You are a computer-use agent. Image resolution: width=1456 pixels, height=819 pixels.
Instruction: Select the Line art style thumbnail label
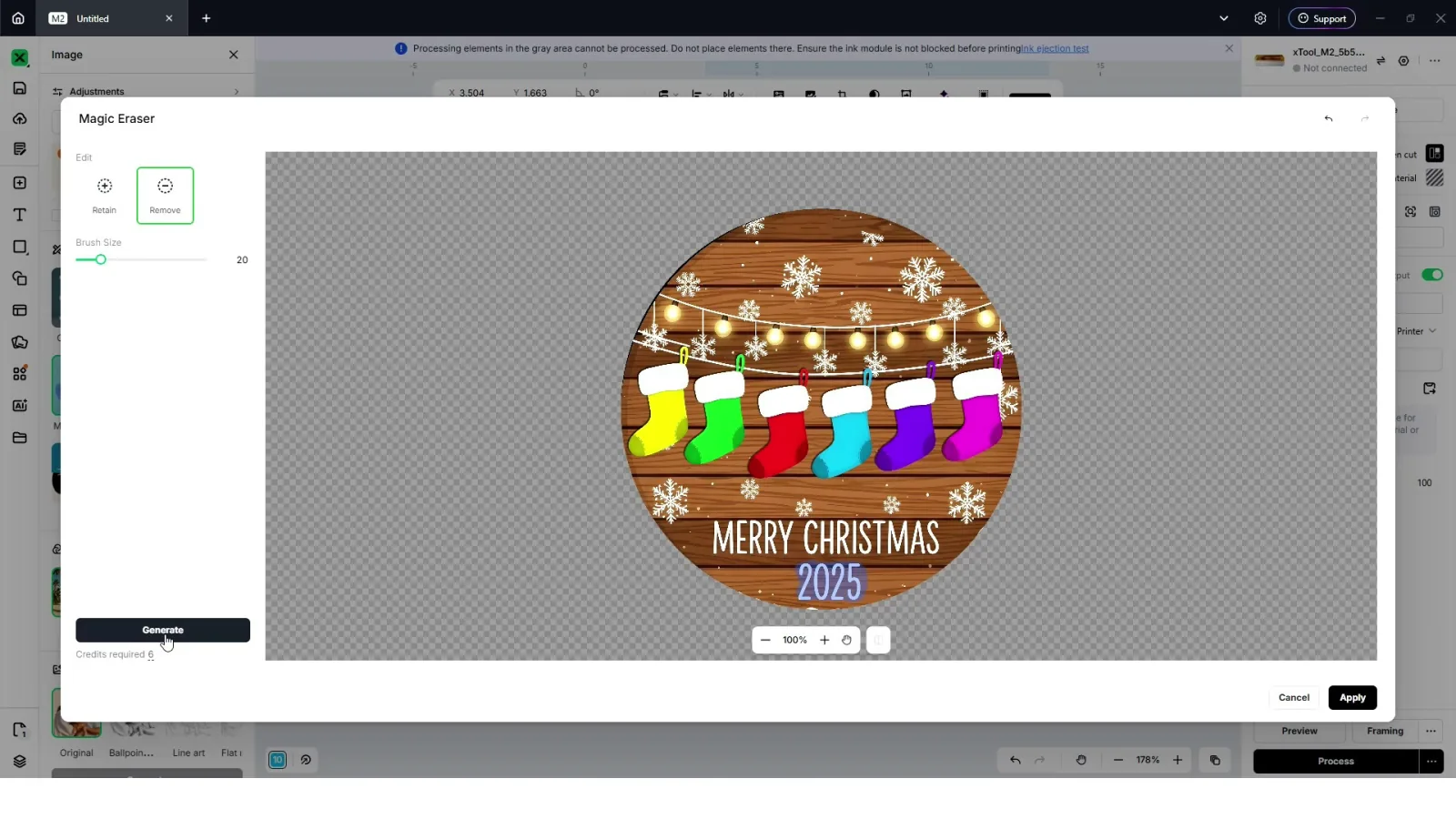pyautogui.click(x=188, y=753)
